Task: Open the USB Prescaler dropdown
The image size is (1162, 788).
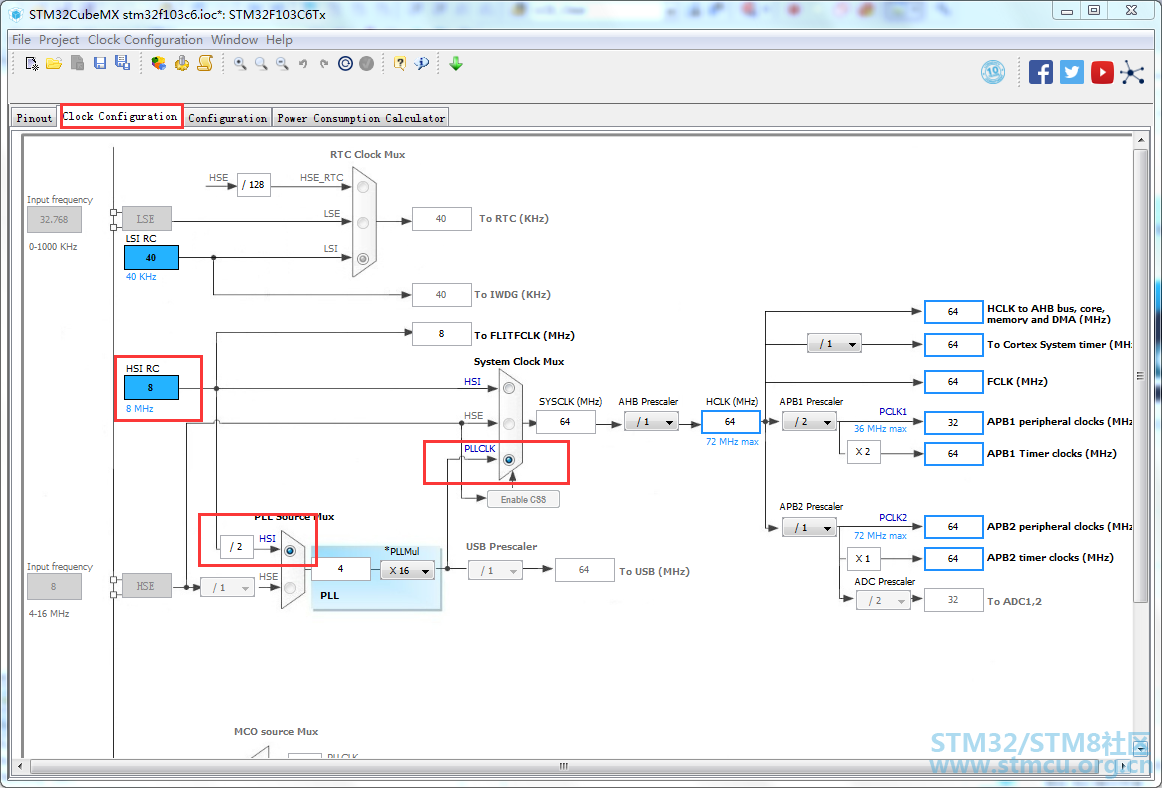Action: coord(495,570)
